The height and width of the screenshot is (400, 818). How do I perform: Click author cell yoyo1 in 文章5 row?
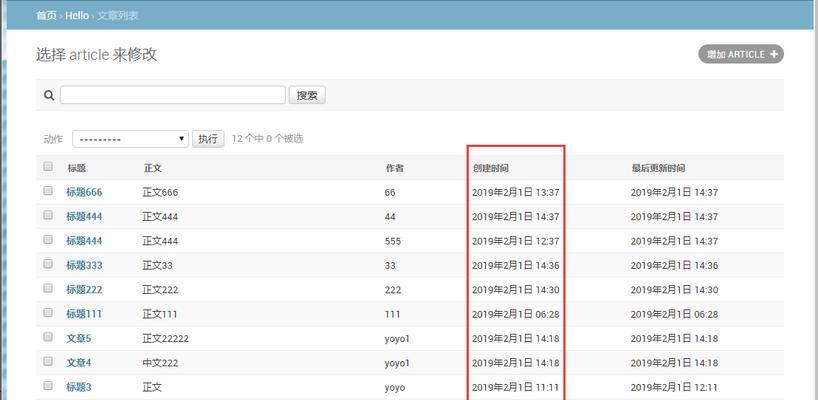tap(397, 338)
